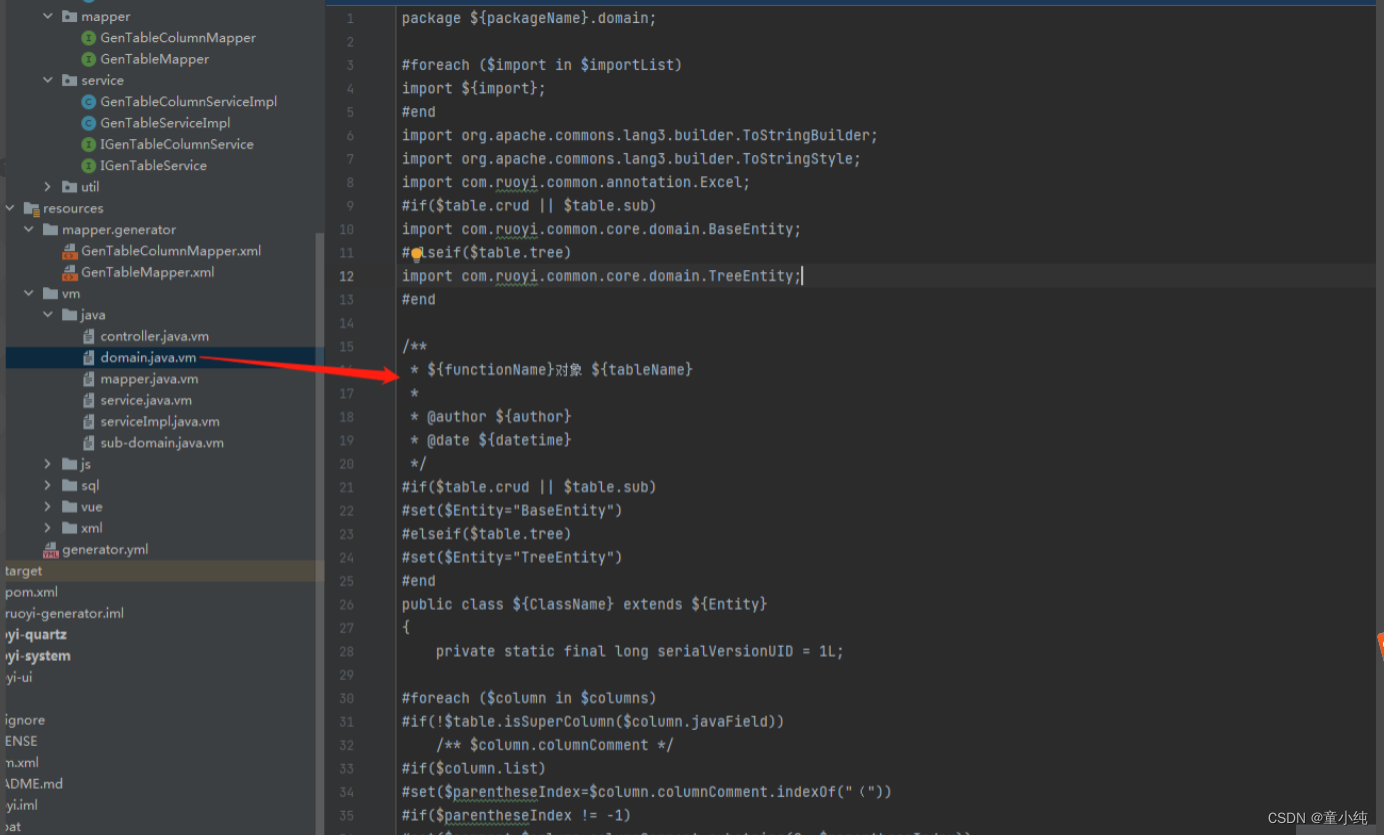Expand the sql folder chevron
Screen dimensions: 1384x835
tap(48, 485)
